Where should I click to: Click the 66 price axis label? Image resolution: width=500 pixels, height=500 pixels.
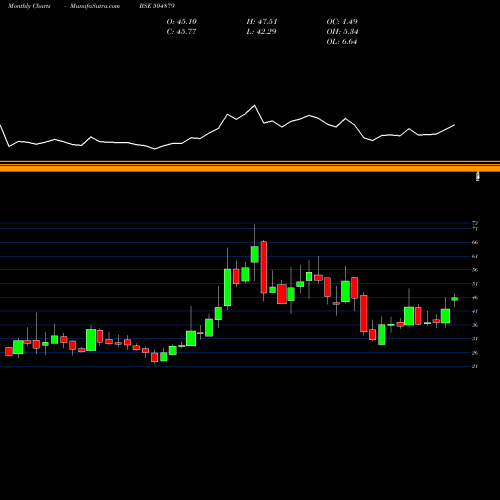coord(475,242)
